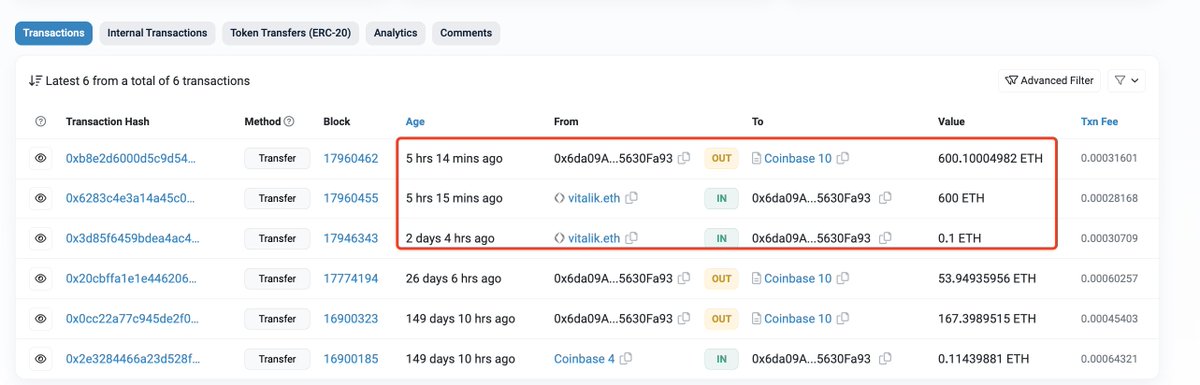1200x385 pixels.
Task: Preview transaction 0x2e3284466a23d528f with eye icon
Action: (41, 358)
